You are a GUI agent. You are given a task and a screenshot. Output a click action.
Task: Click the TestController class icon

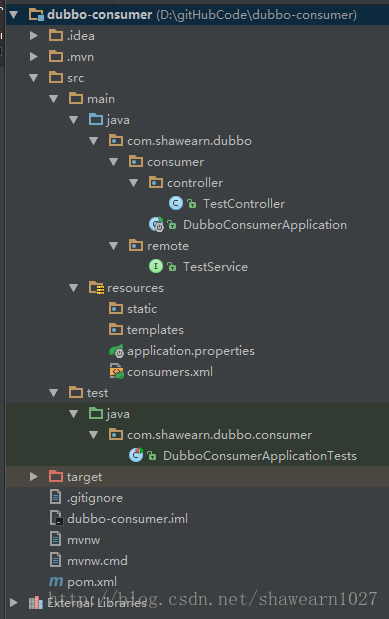176,204
